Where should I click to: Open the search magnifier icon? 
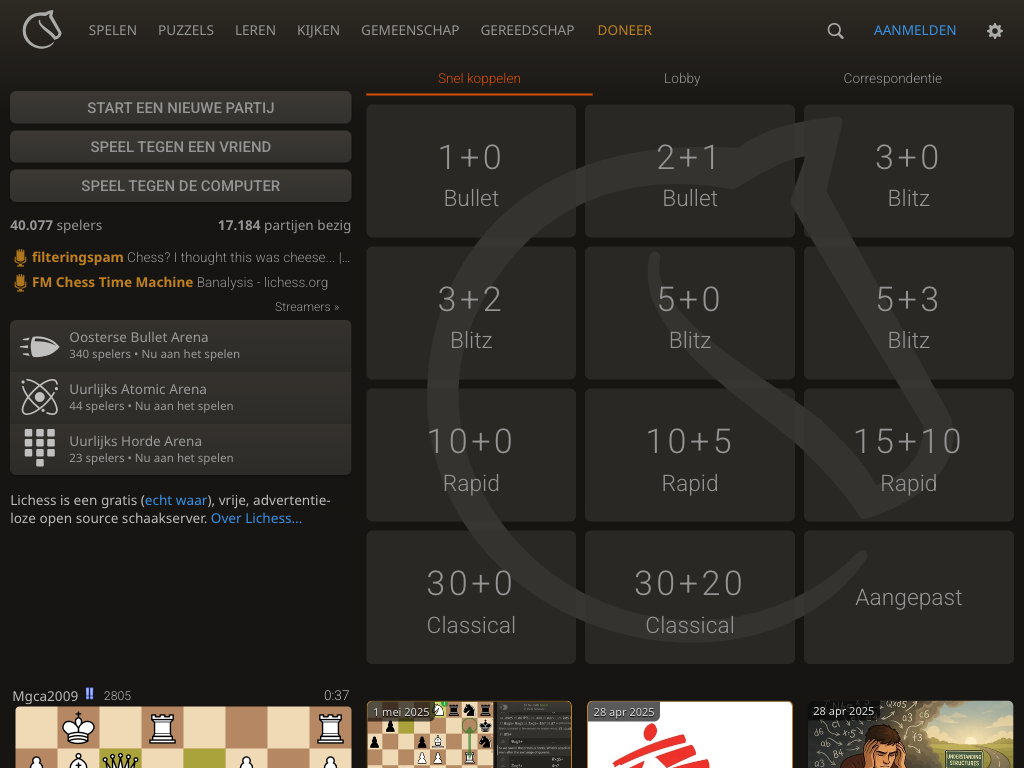coord(835,31)
